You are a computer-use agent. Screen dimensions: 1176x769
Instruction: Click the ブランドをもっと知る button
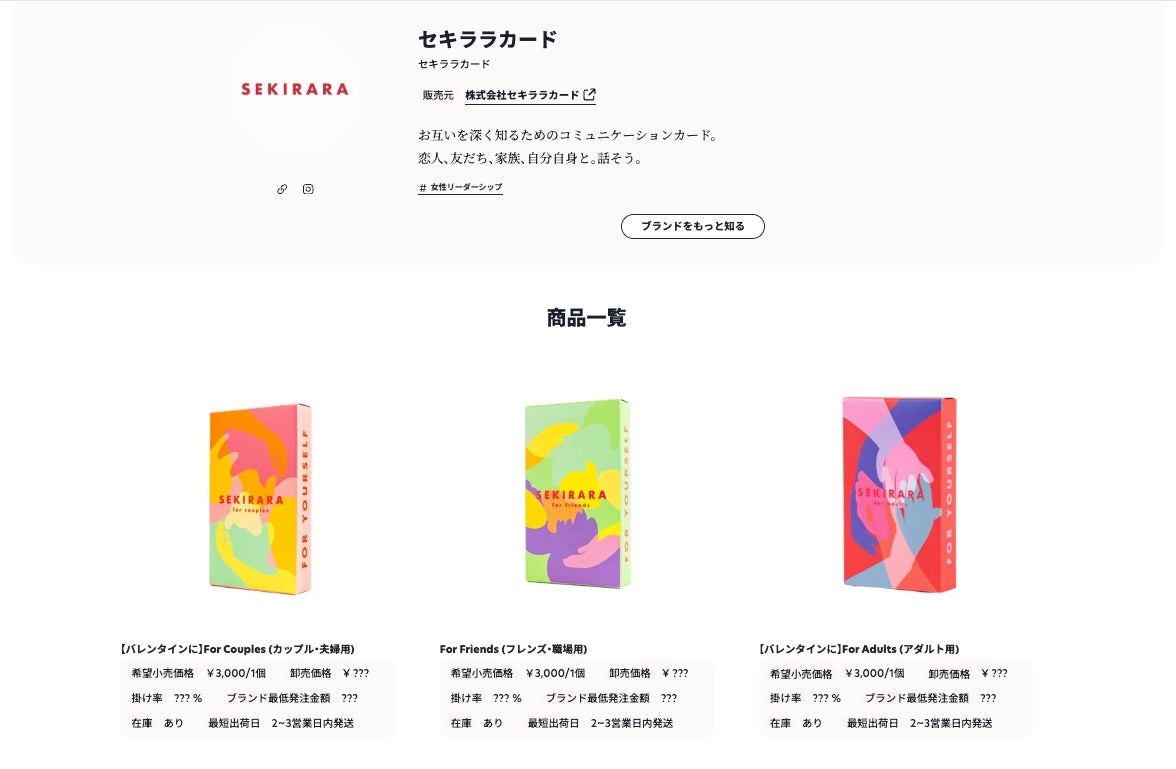(x=693, y=227)
